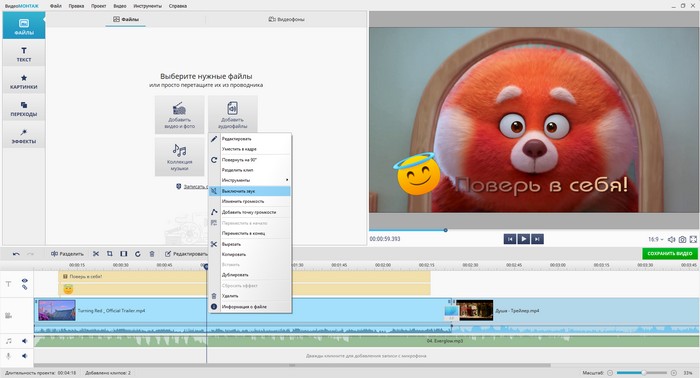
Task: Choose Добавить точку громкости in the context menu
Action: tap(250, 212)
